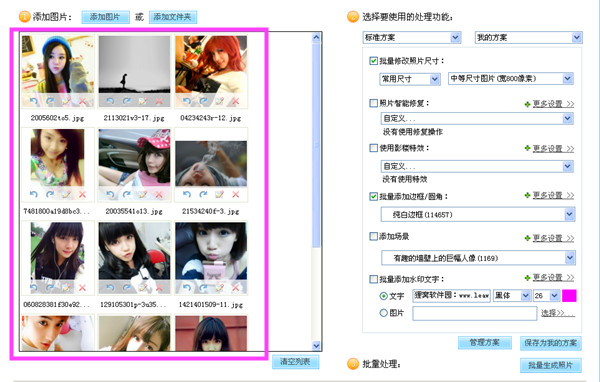
Task: Rotate right the 7481800a19d8bc3 image
Action: coord(50,194)
